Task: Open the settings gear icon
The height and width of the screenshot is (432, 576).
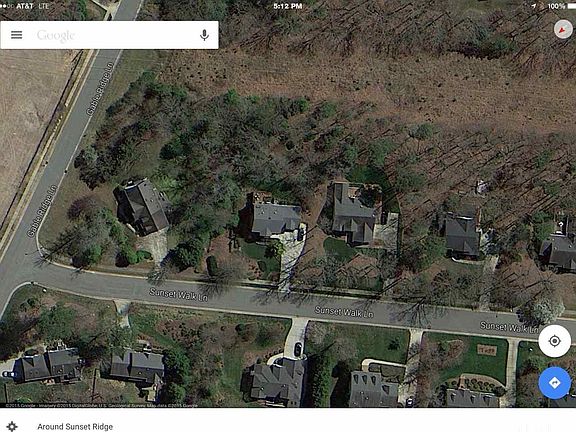Action: [x=12, y=426]
